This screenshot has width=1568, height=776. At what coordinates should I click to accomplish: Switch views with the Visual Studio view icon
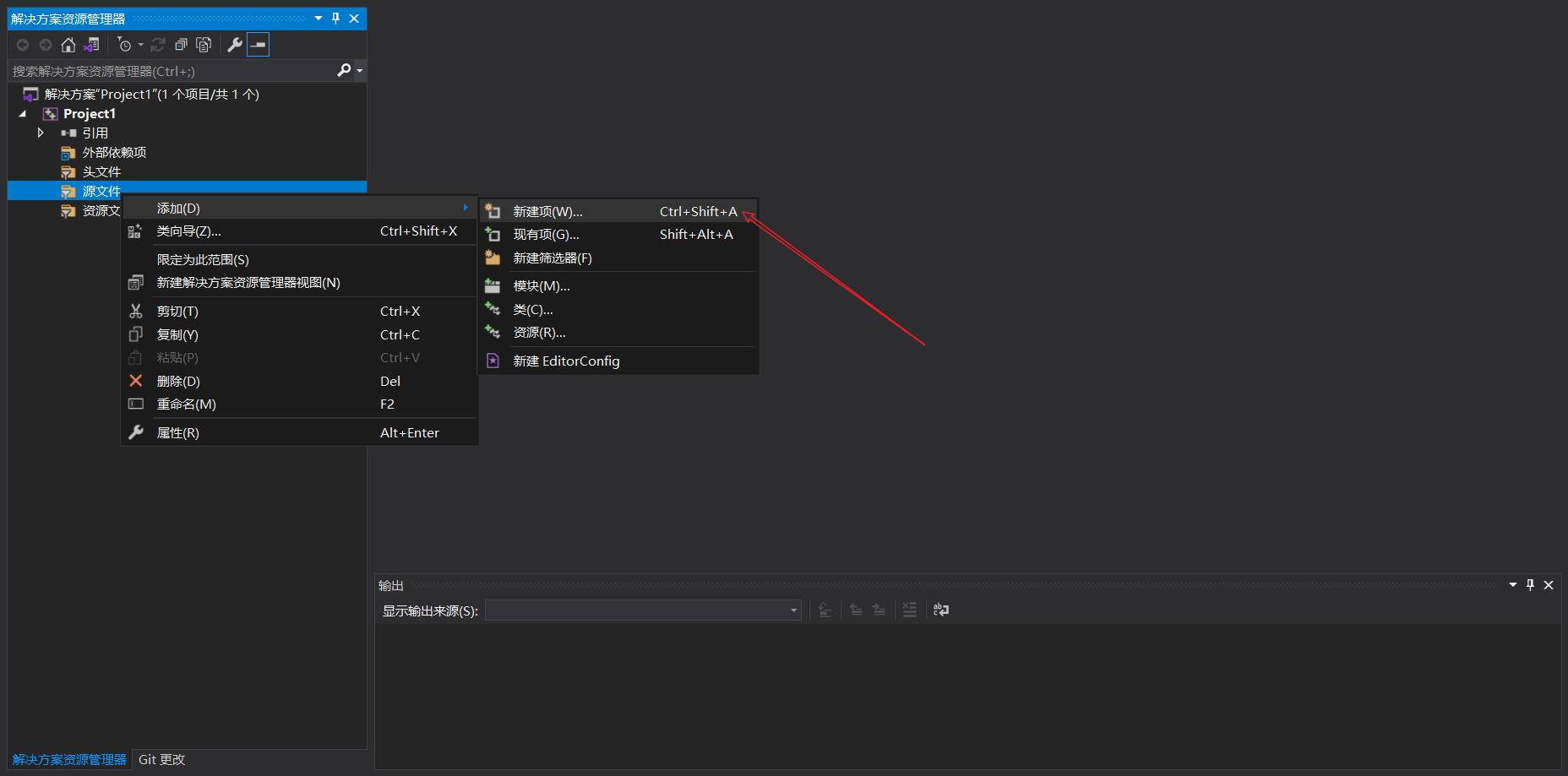91,45
